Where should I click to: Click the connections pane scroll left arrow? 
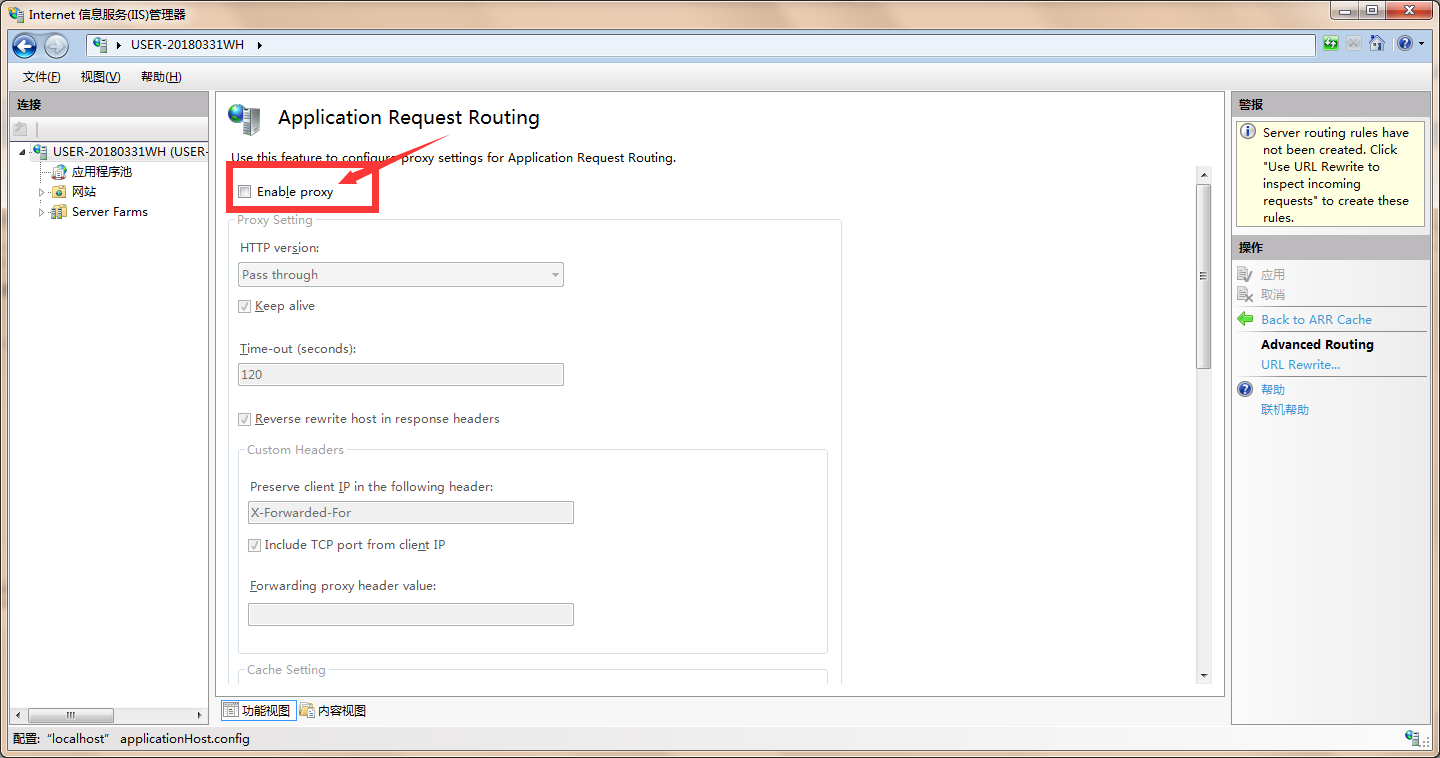(x=17, y=715)
